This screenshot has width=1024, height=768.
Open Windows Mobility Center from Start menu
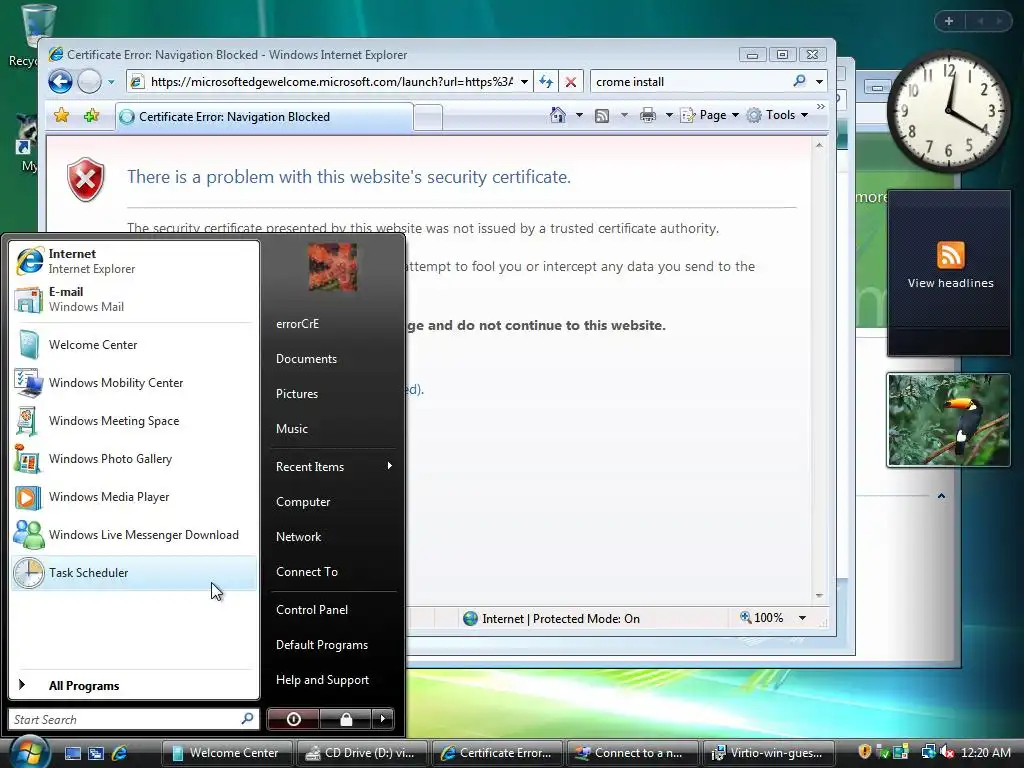tap(133, 383)
